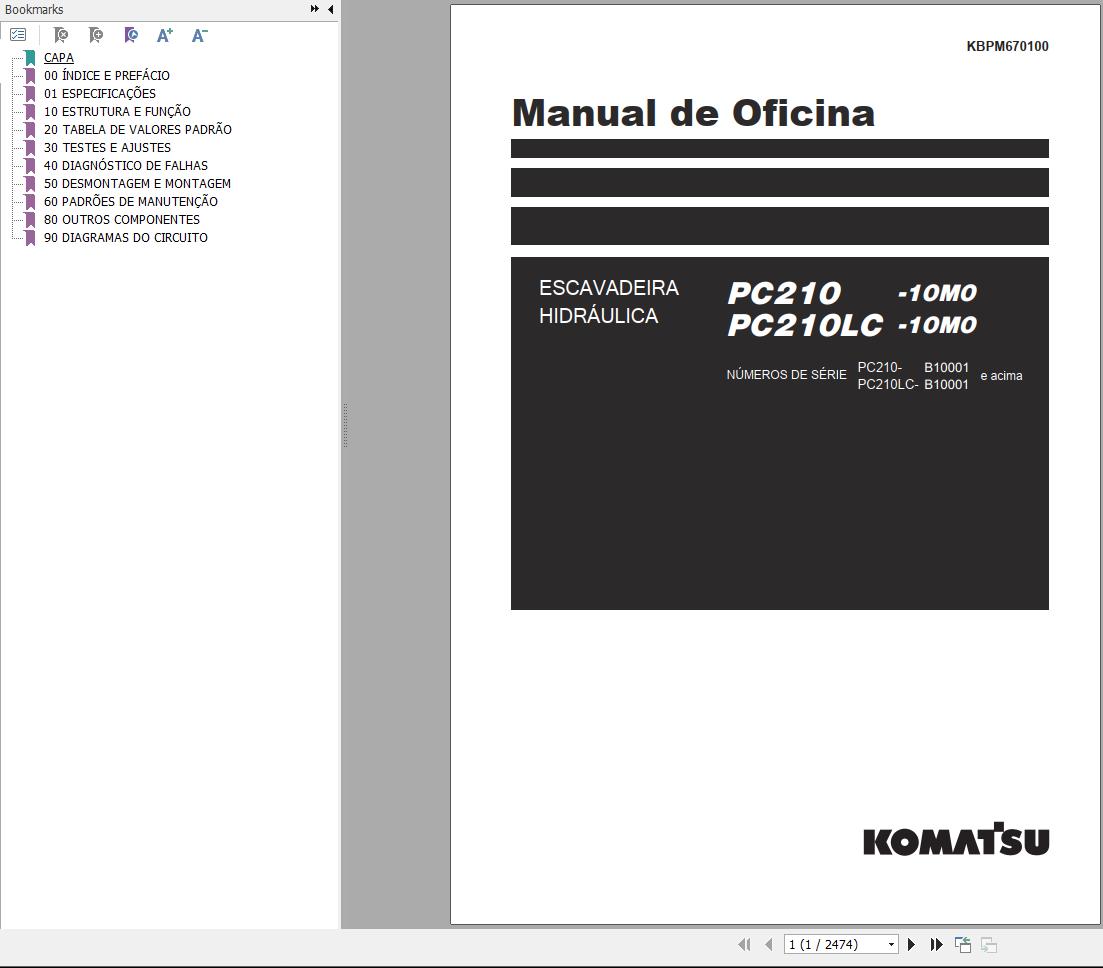Click the bookmark ribbon icon beside CAPA

[30, 58]
